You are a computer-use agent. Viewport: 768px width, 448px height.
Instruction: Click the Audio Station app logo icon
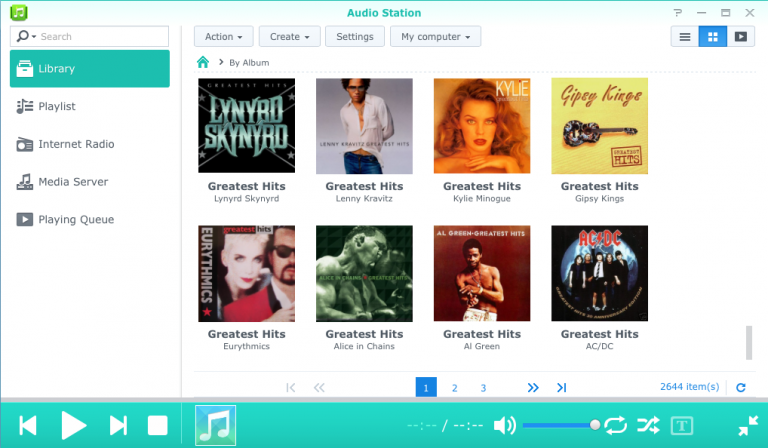point(19,12)
